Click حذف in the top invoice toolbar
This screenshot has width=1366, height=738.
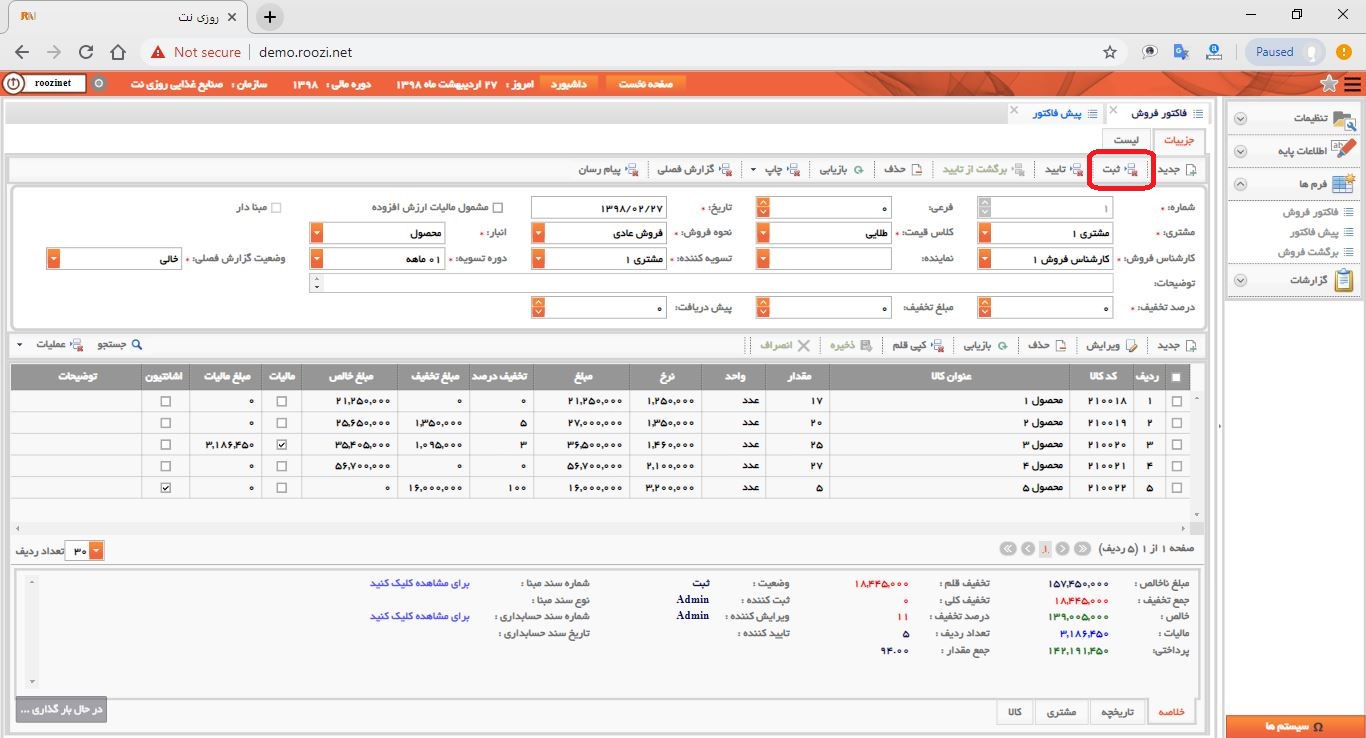(x=903, y=170)
